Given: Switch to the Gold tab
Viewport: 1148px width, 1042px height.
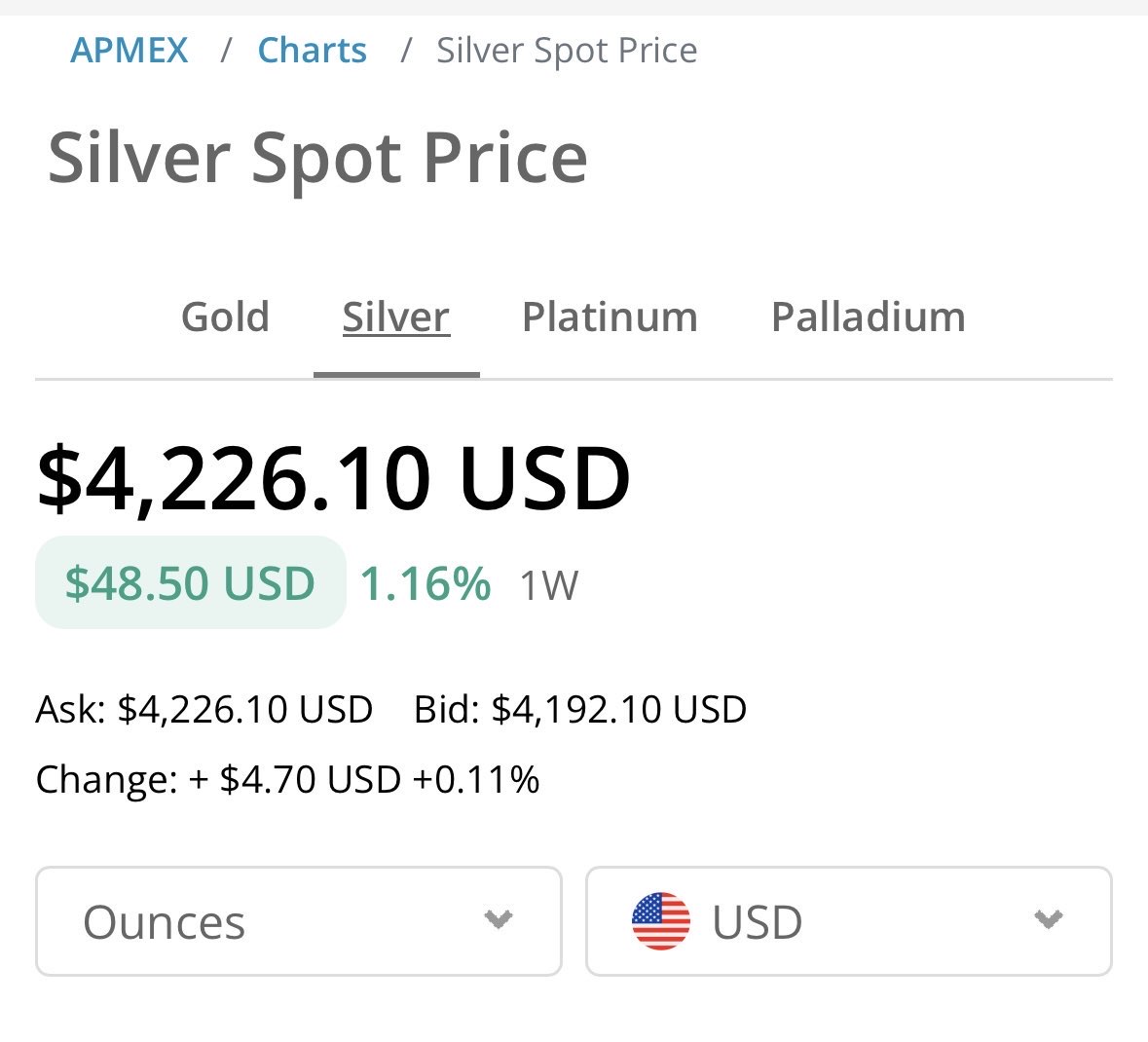Looking at the screenshot, I should 225,317.
